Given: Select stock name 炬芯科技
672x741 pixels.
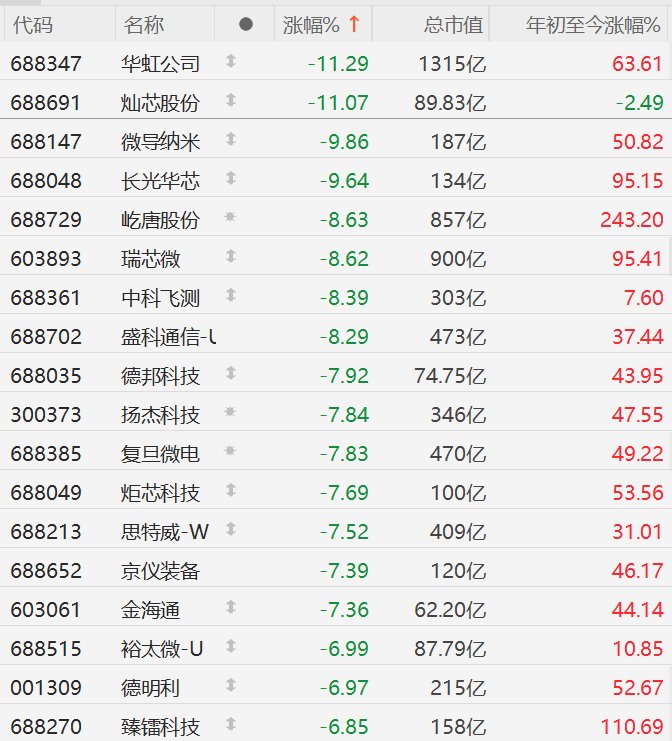Looking at the screenshot, I should point(160,493).
